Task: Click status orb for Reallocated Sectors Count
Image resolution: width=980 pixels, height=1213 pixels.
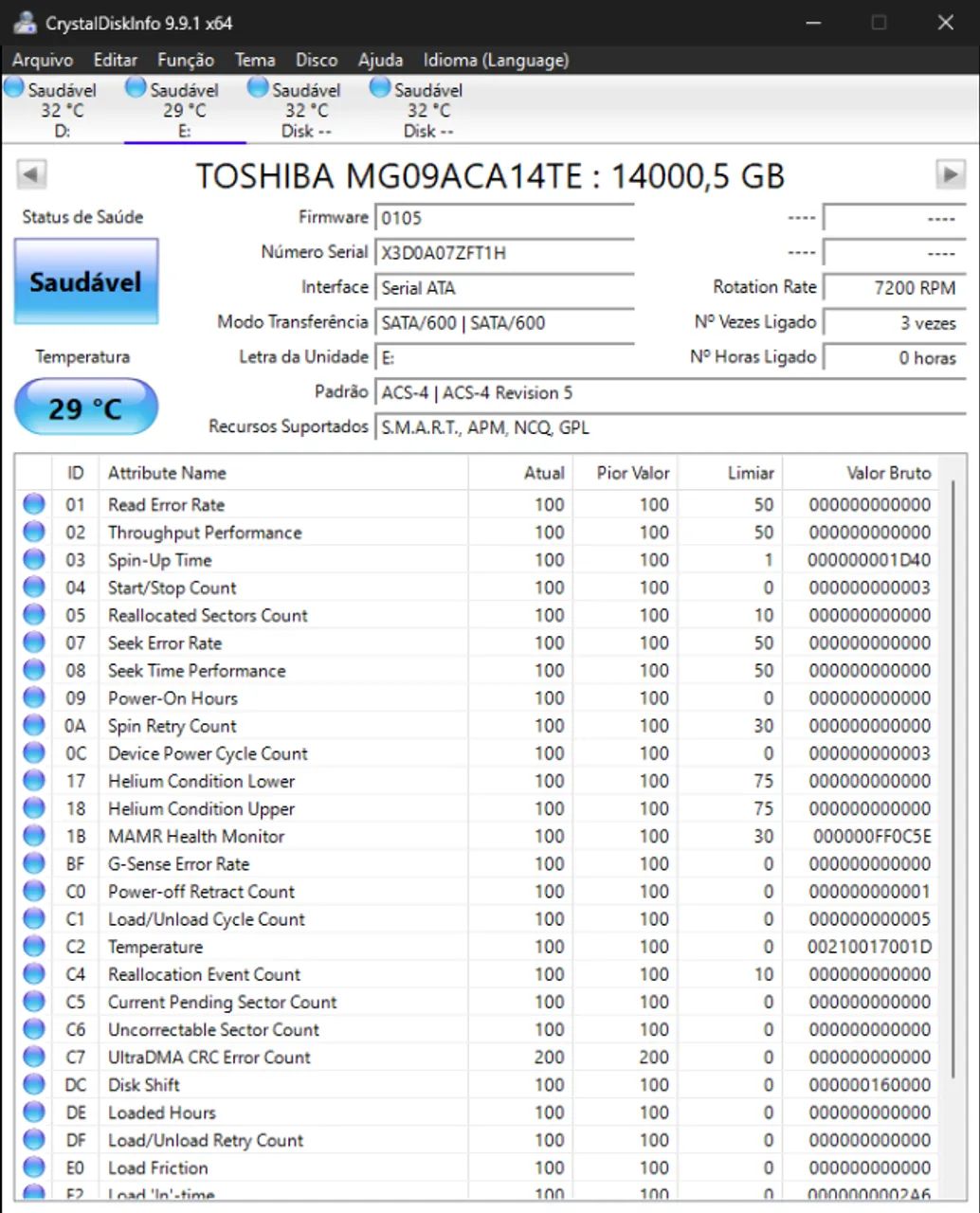Action: coord(34,614)
